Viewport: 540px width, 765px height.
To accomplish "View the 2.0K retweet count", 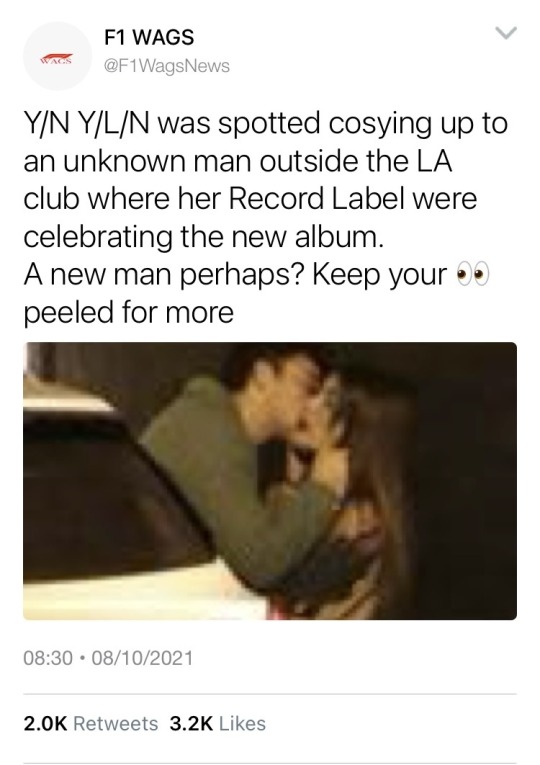I will (x=45, y=724).
